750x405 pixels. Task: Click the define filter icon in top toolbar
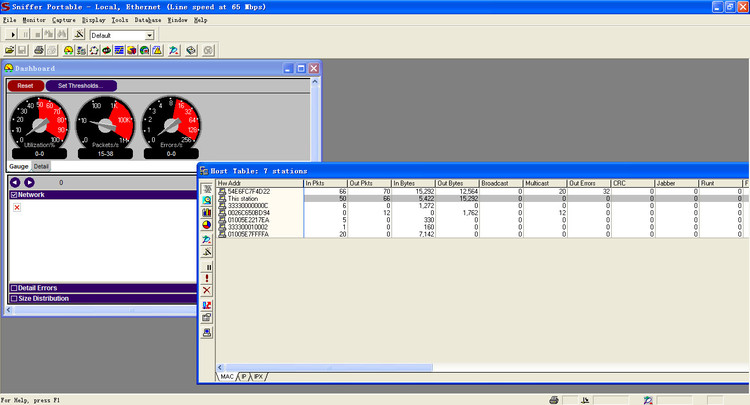(79, 35)
